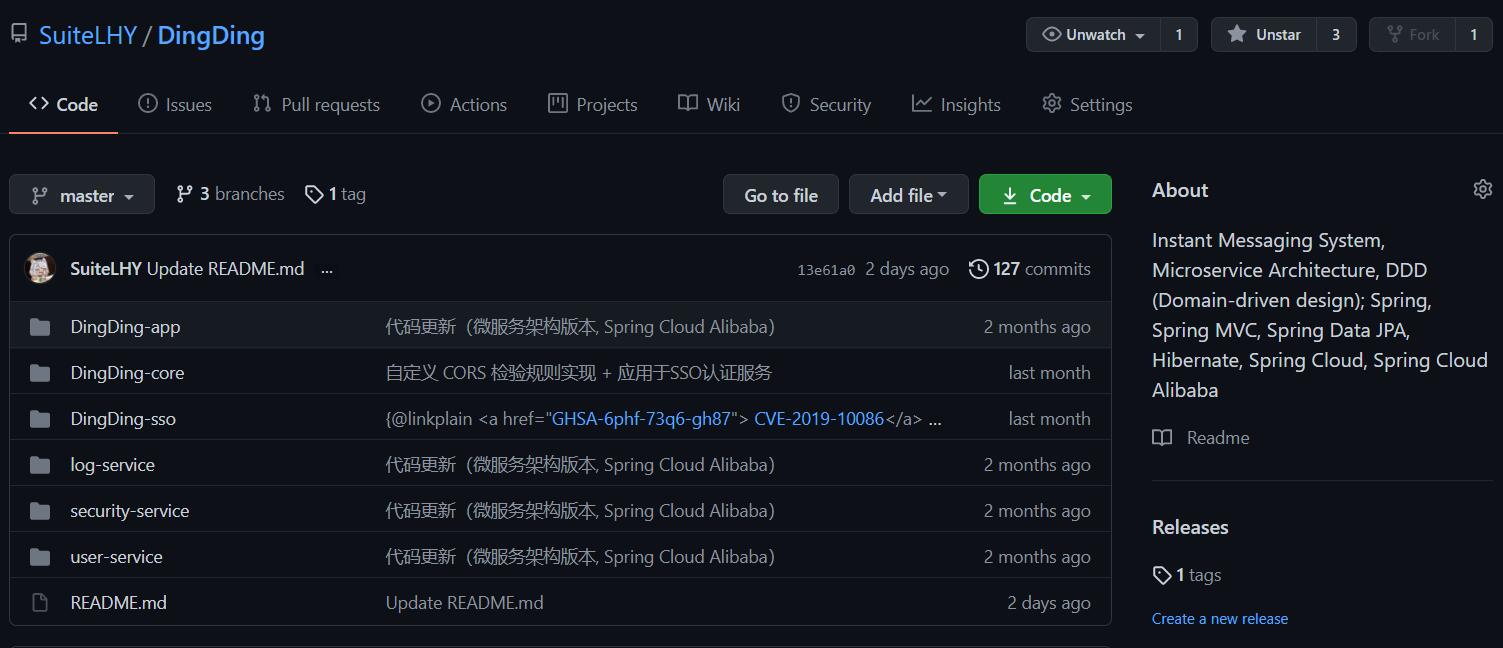Switch to the Pull requests tab
The width and height of the screenshot is (1503, 648).
[x=316, y=103]
